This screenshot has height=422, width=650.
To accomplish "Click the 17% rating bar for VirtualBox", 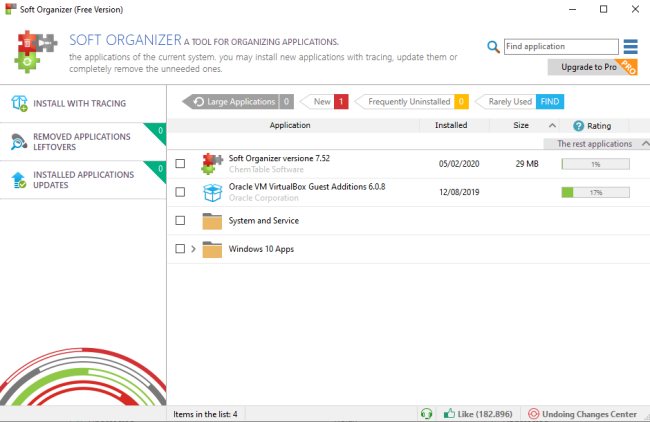I will tap(596, 192).
